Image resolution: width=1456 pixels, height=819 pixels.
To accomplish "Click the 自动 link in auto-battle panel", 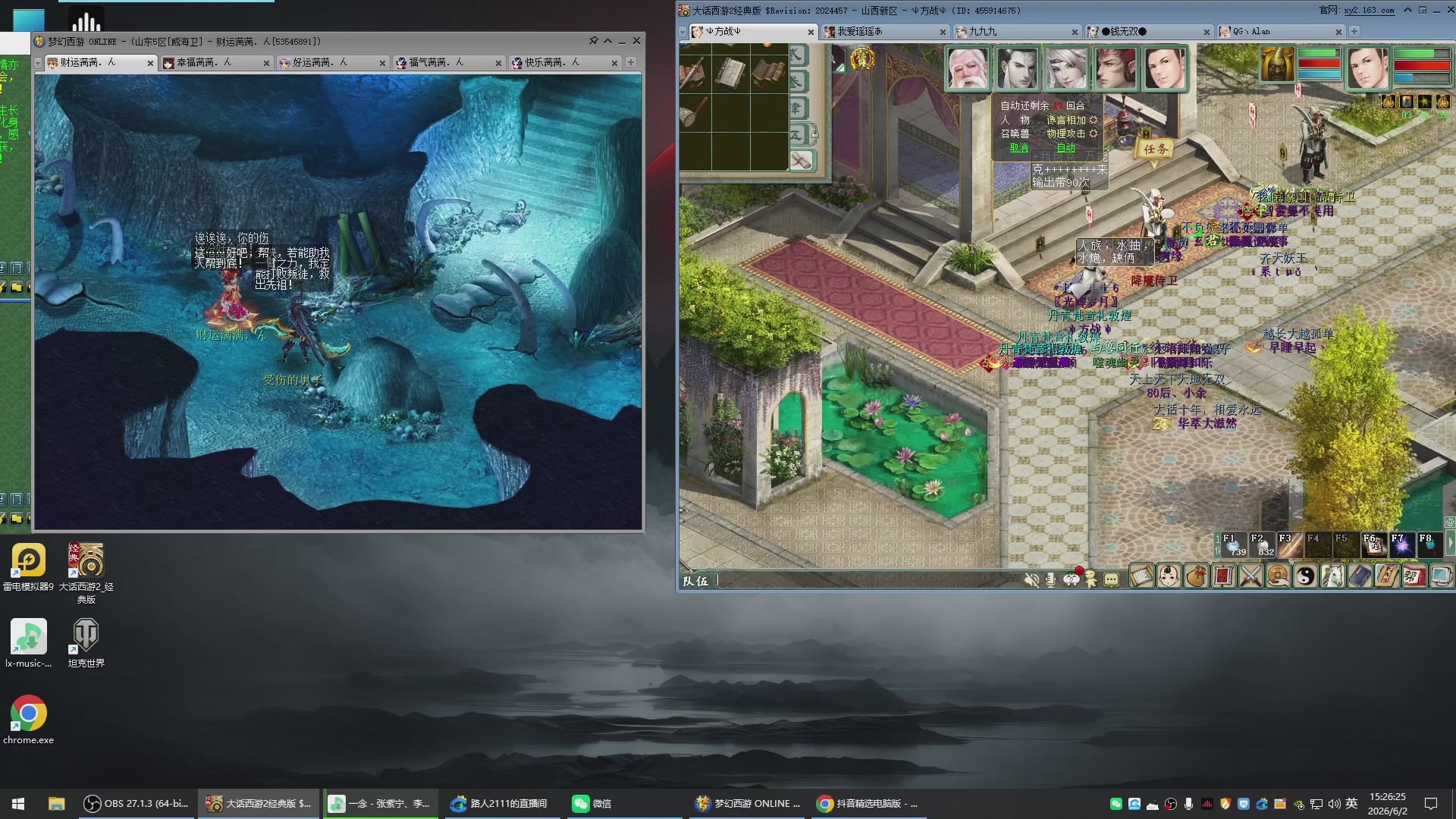I will pos(1066,148).
